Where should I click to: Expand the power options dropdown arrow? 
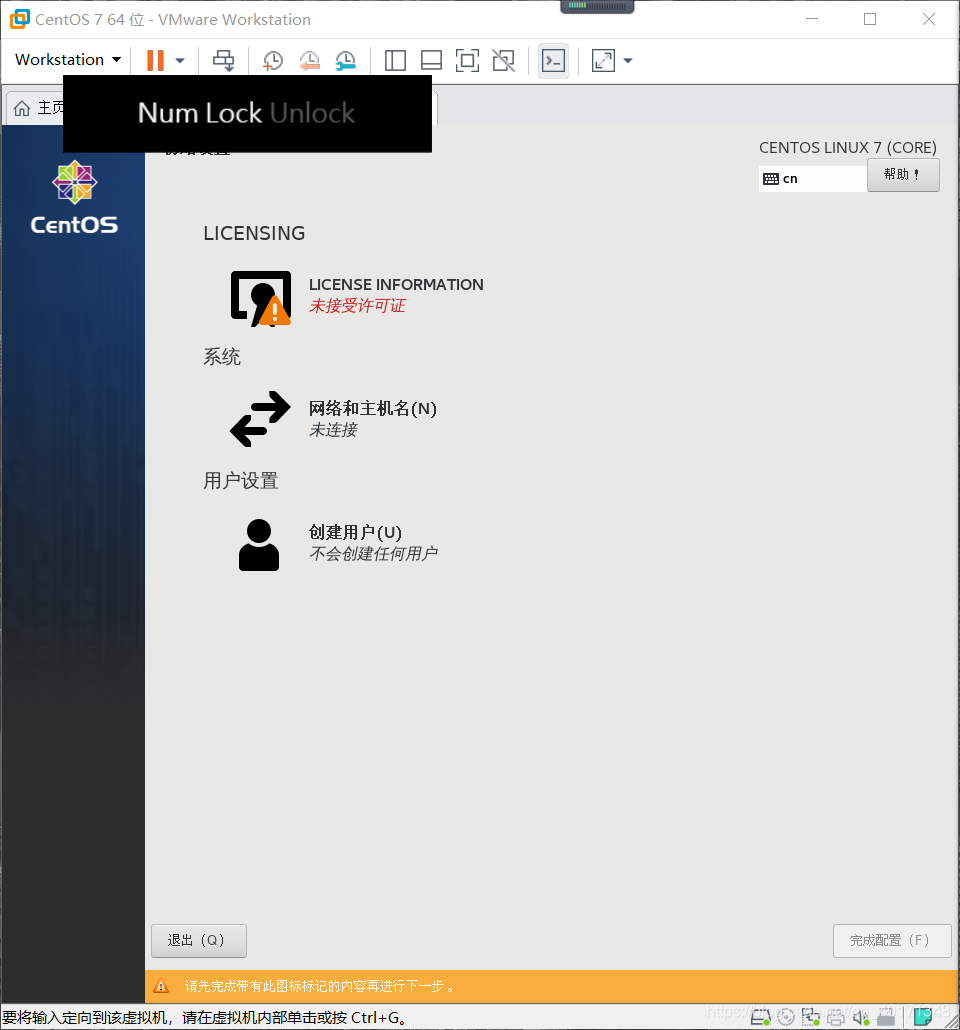tap(180, 60)
